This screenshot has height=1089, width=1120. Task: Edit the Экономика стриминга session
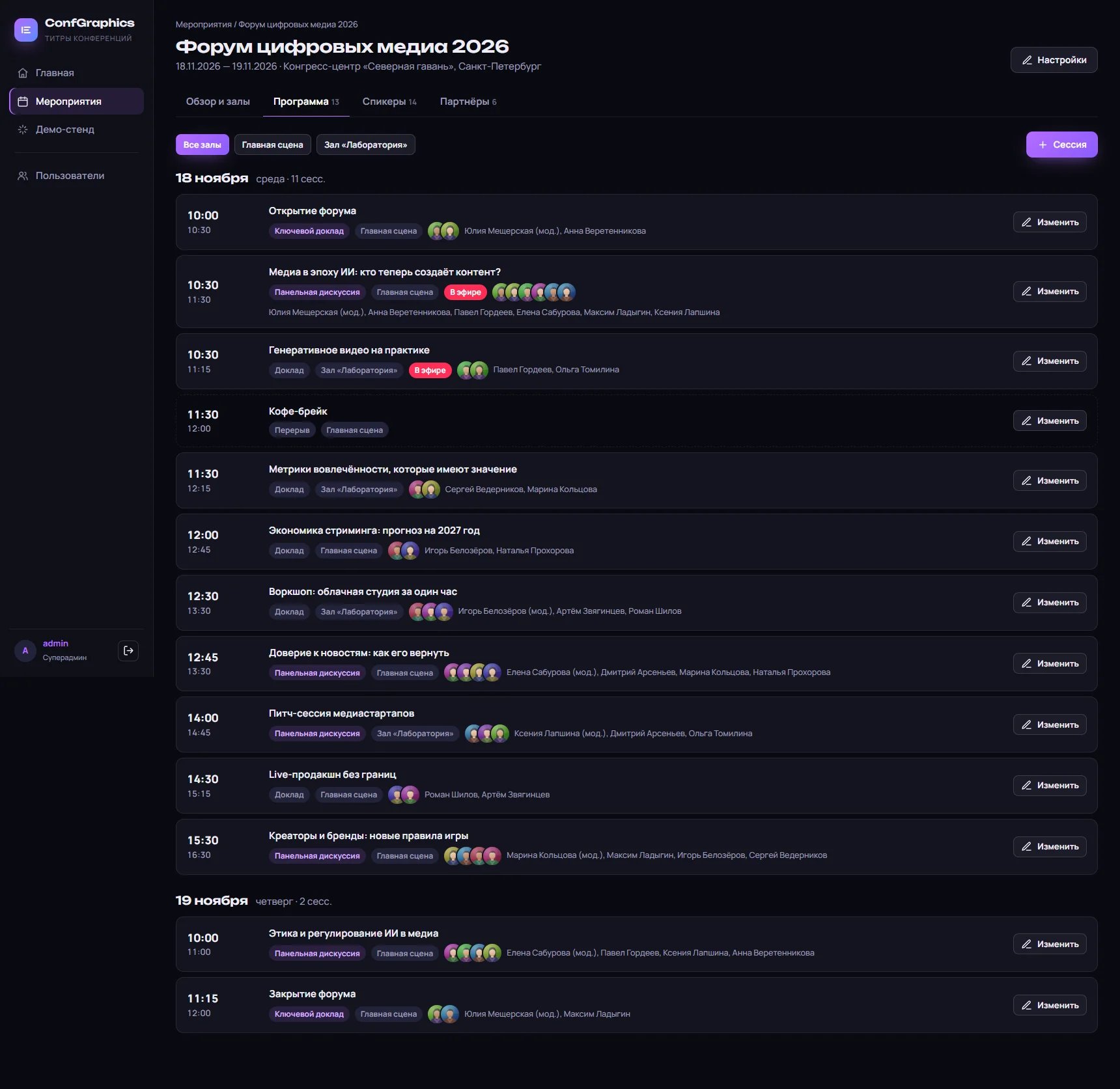tap(1050, 542)
